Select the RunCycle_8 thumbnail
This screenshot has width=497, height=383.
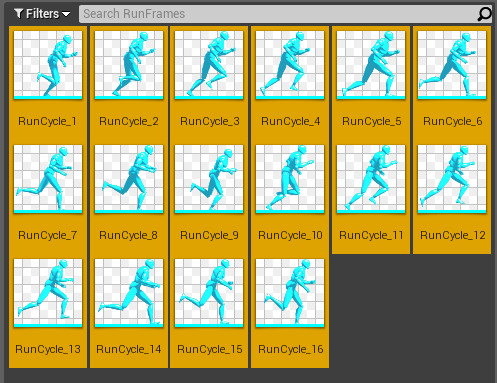click(129, 179)
